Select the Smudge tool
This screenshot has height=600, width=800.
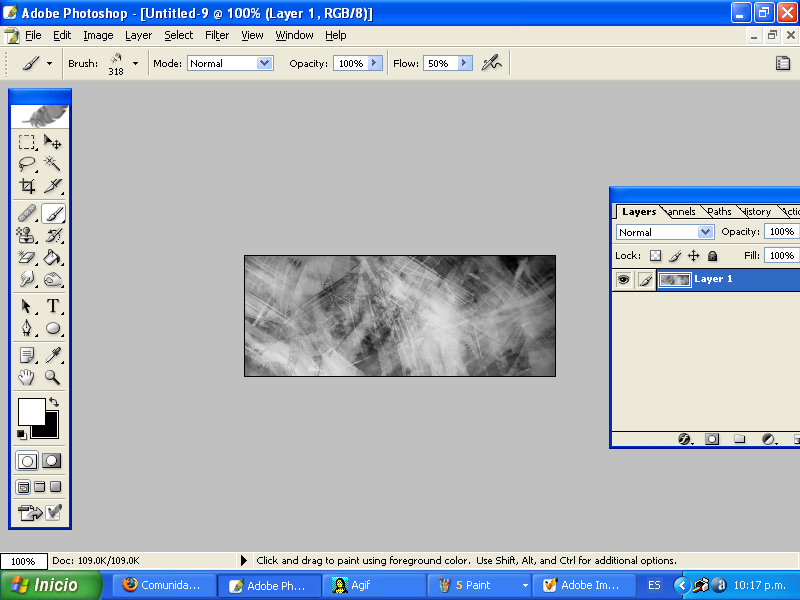point(27,279)
